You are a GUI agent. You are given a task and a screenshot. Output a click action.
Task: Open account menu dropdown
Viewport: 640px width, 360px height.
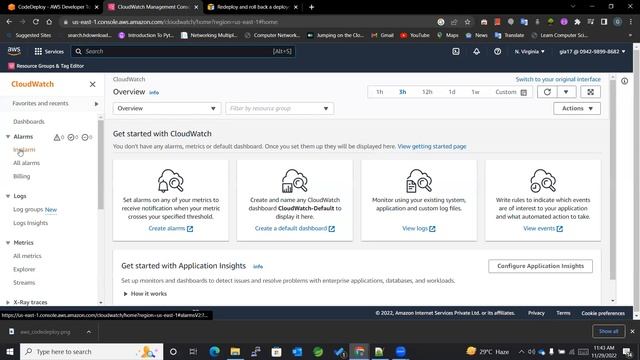coord(592,51)
